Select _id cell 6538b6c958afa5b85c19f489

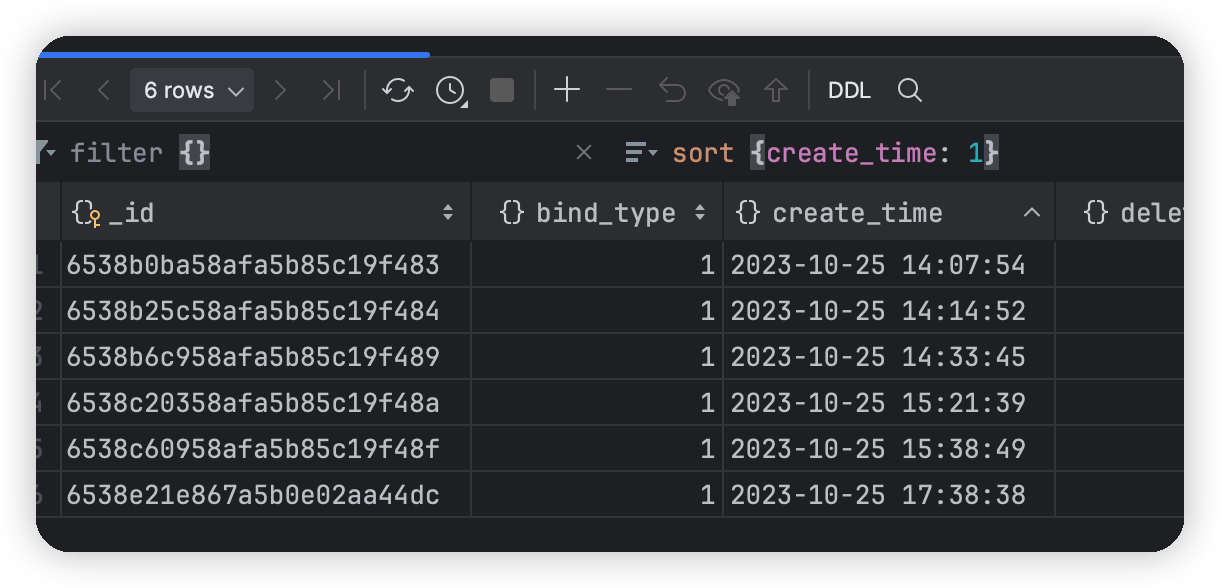(266, 357)
